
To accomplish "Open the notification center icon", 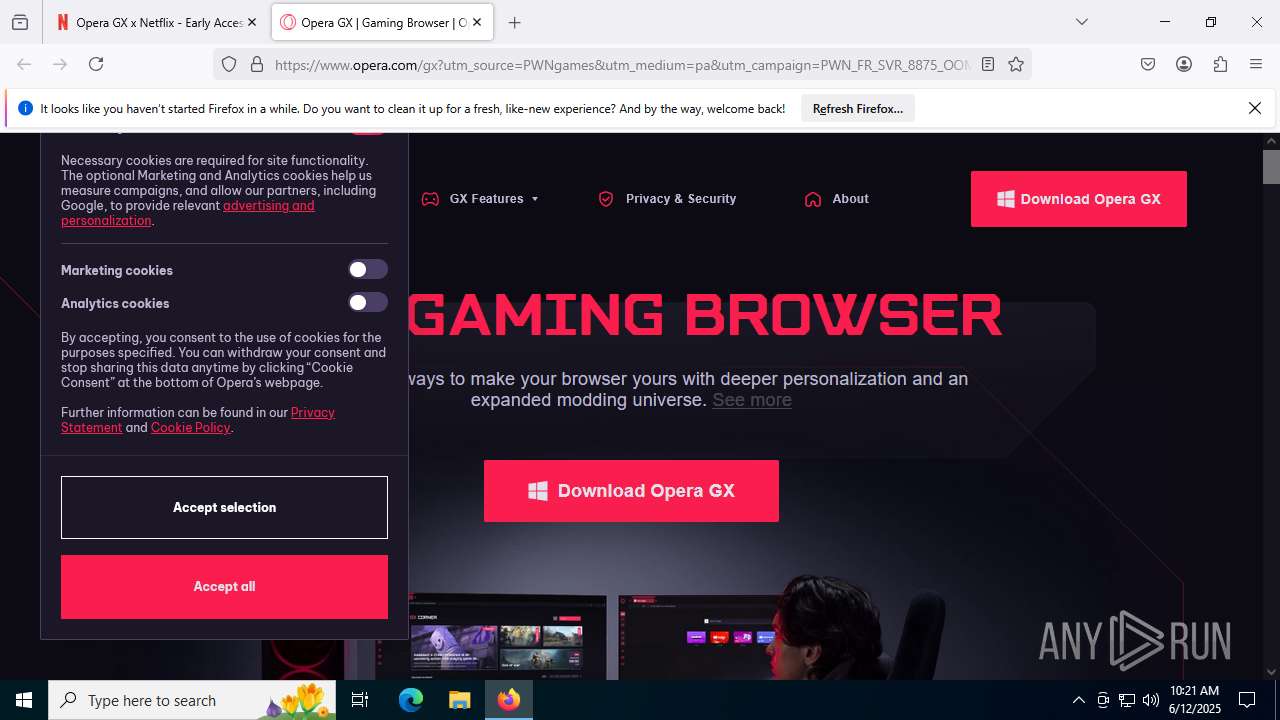I will [1247, 700].
